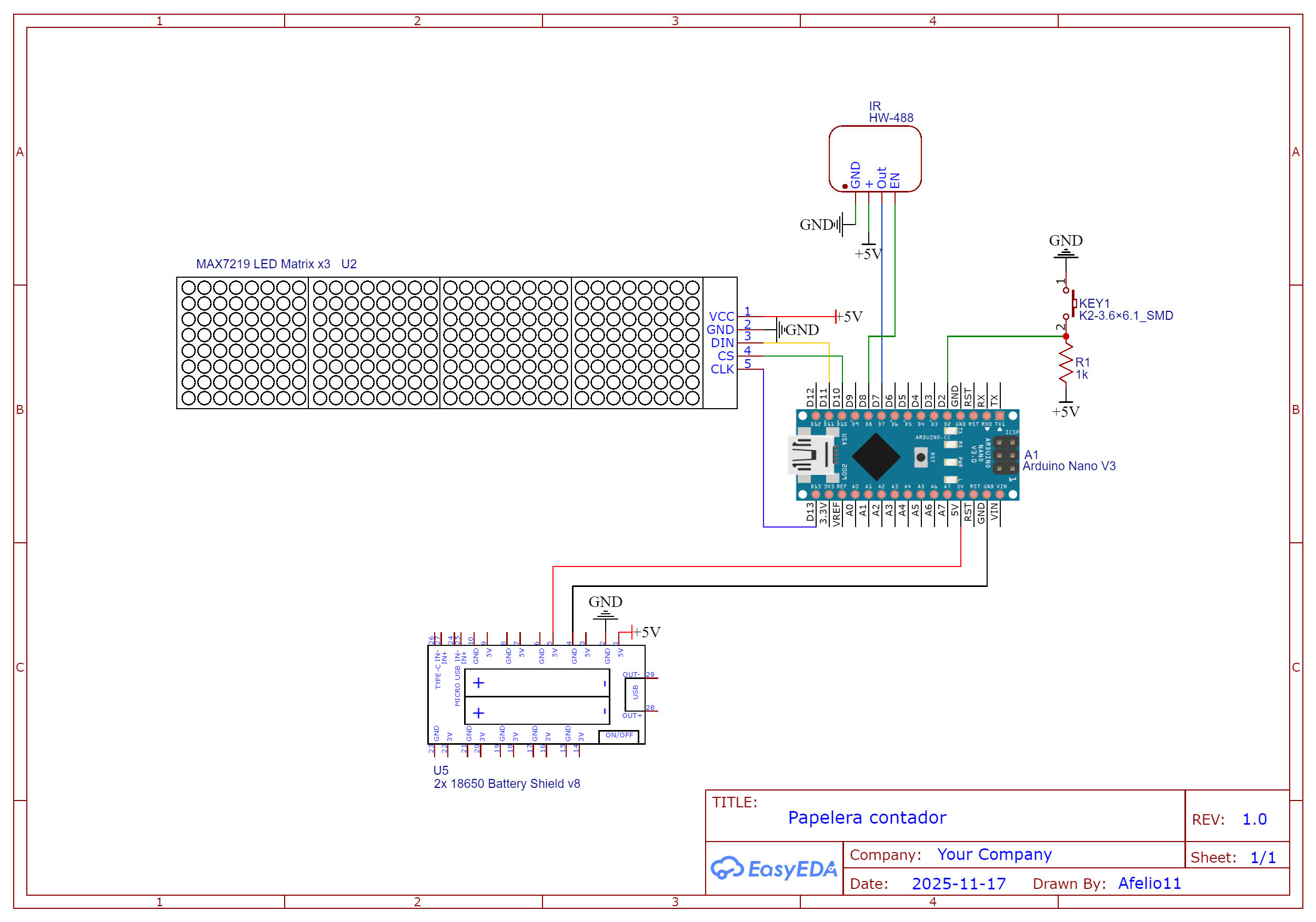The height and width of the screenshot is (922, 1316).
Task: Select the date 2025-11-17 field
Action: [x=958, y=884]
